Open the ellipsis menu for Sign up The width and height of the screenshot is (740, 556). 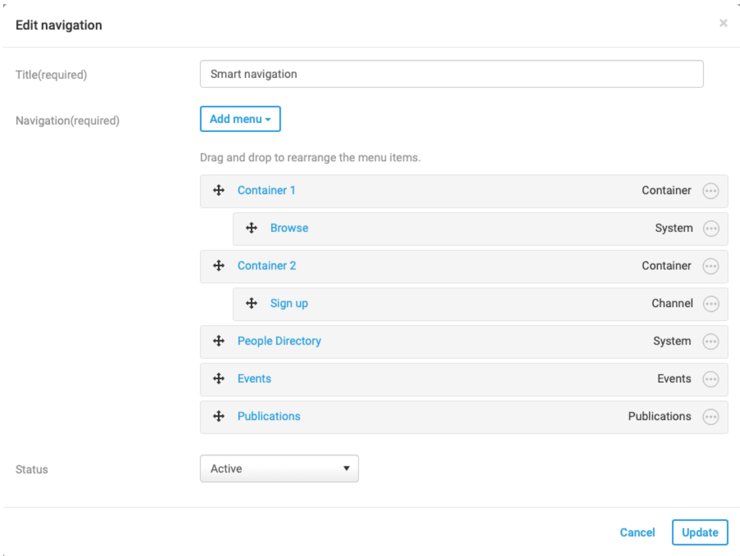click(710, 304)
